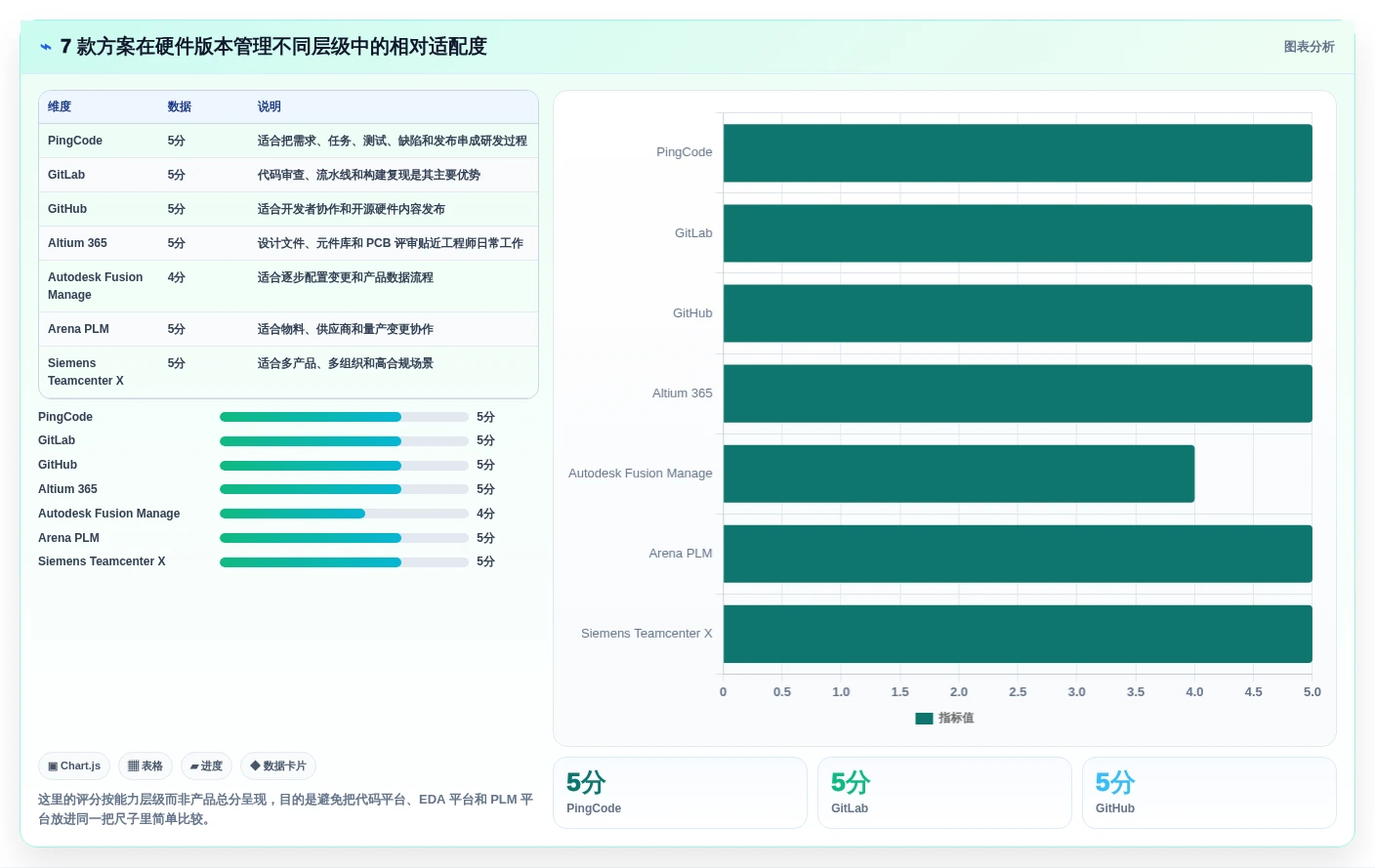Click the 4分 score in Autodesk table row
This screenshot has width=1375, height=868.
176,277
